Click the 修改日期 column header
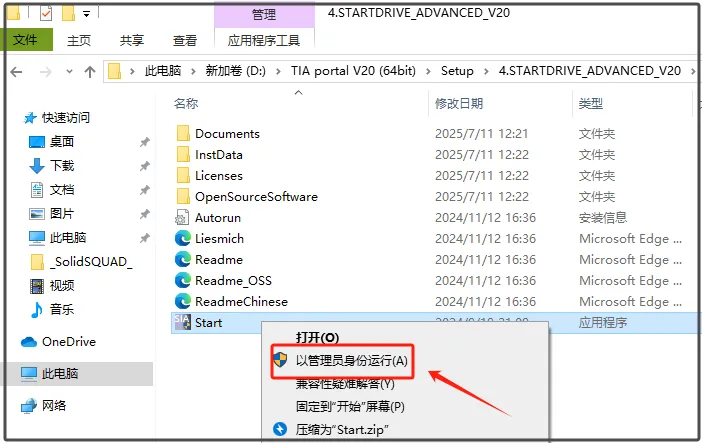The image size is (702, 443). [459, 103]
